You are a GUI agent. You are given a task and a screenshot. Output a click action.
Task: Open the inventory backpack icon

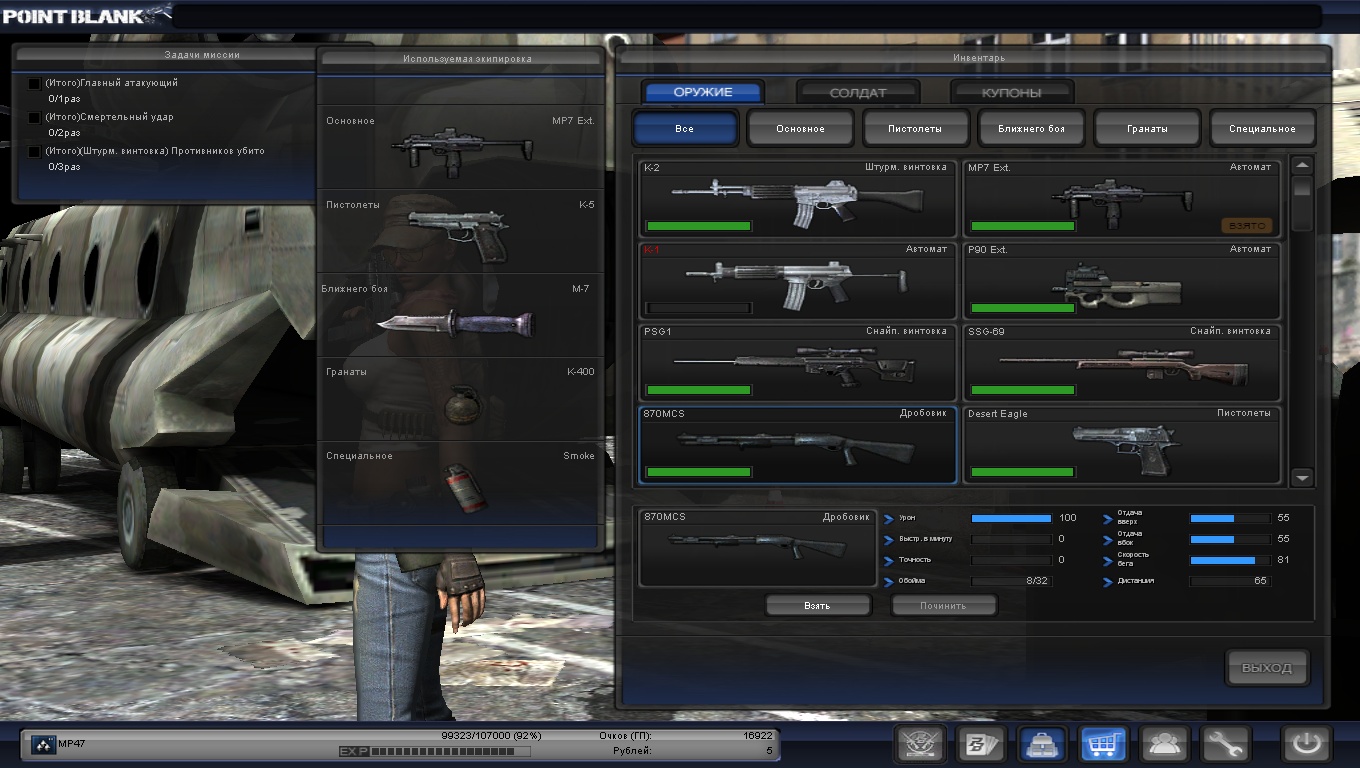point(1041,744)
